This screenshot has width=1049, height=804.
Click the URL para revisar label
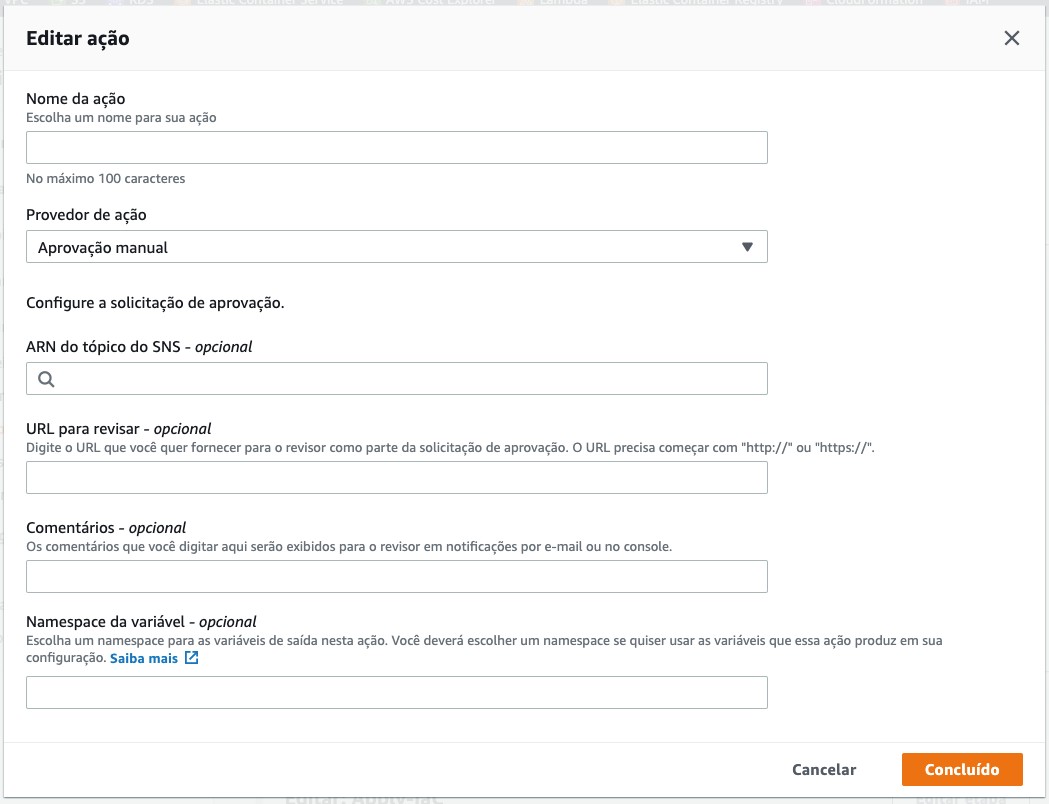86,429
